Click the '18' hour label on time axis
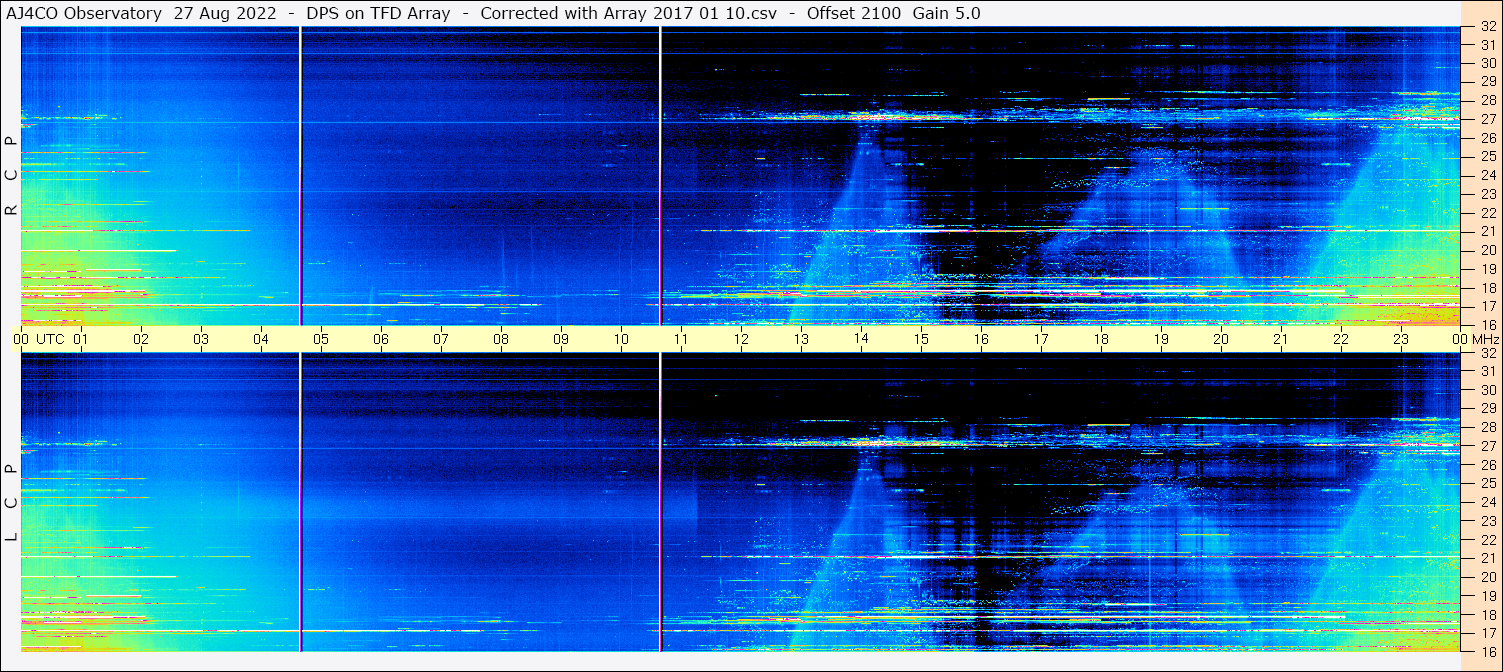This screenshot has height=672, width=1503. point(1101,339)
